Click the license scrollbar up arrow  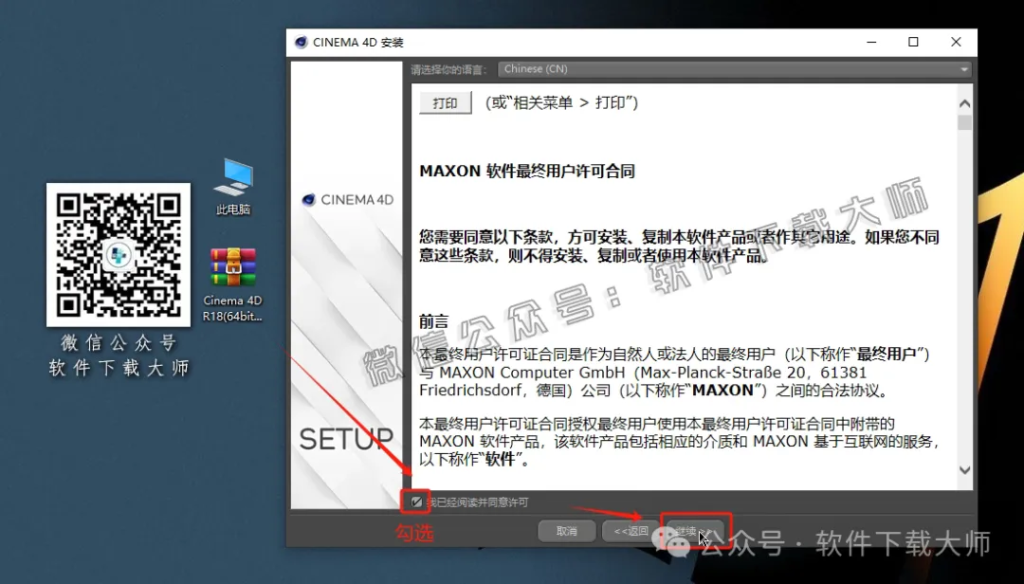(x=964, y=103)
